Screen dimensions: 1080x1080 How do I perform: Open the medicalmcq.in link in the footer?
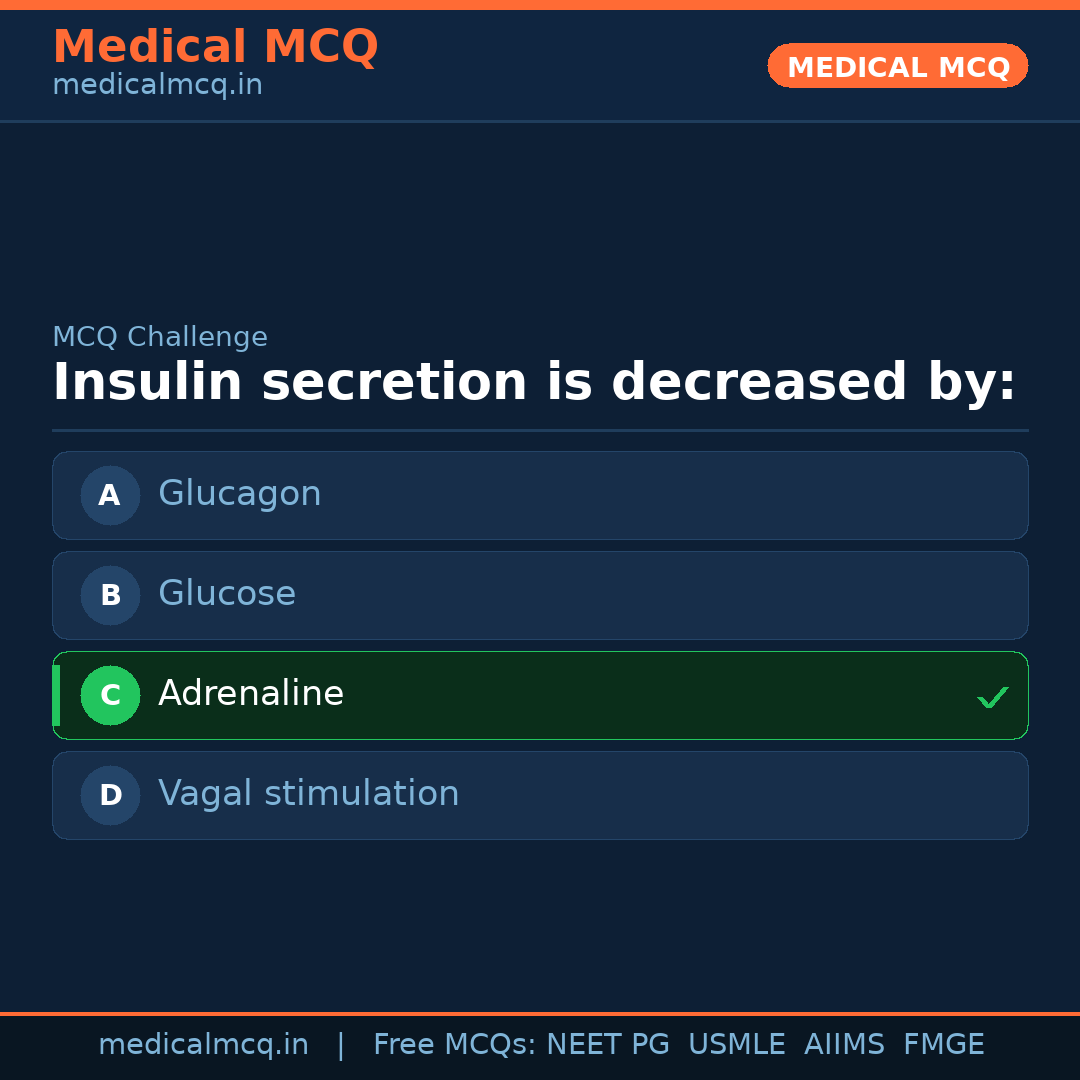[203, 1045]
